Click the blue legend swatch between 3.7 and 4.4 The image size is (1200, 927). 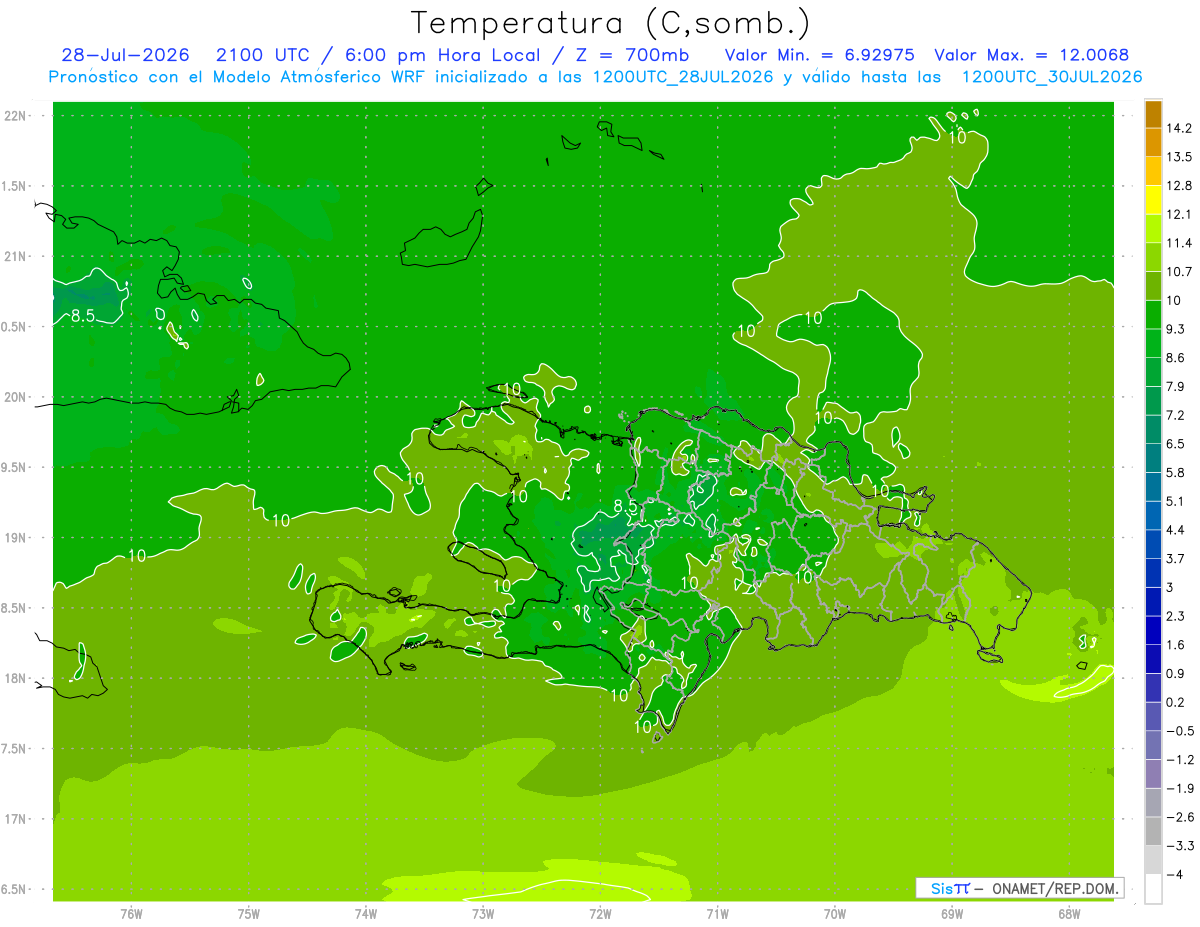pos(1153,544)
